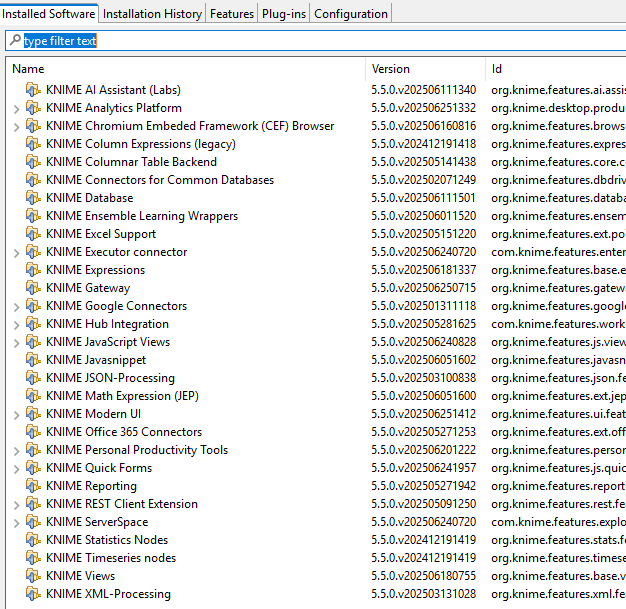Switch to the Plug-ins tab
This screenshot has height=609, width=626.
coord(284,14)
